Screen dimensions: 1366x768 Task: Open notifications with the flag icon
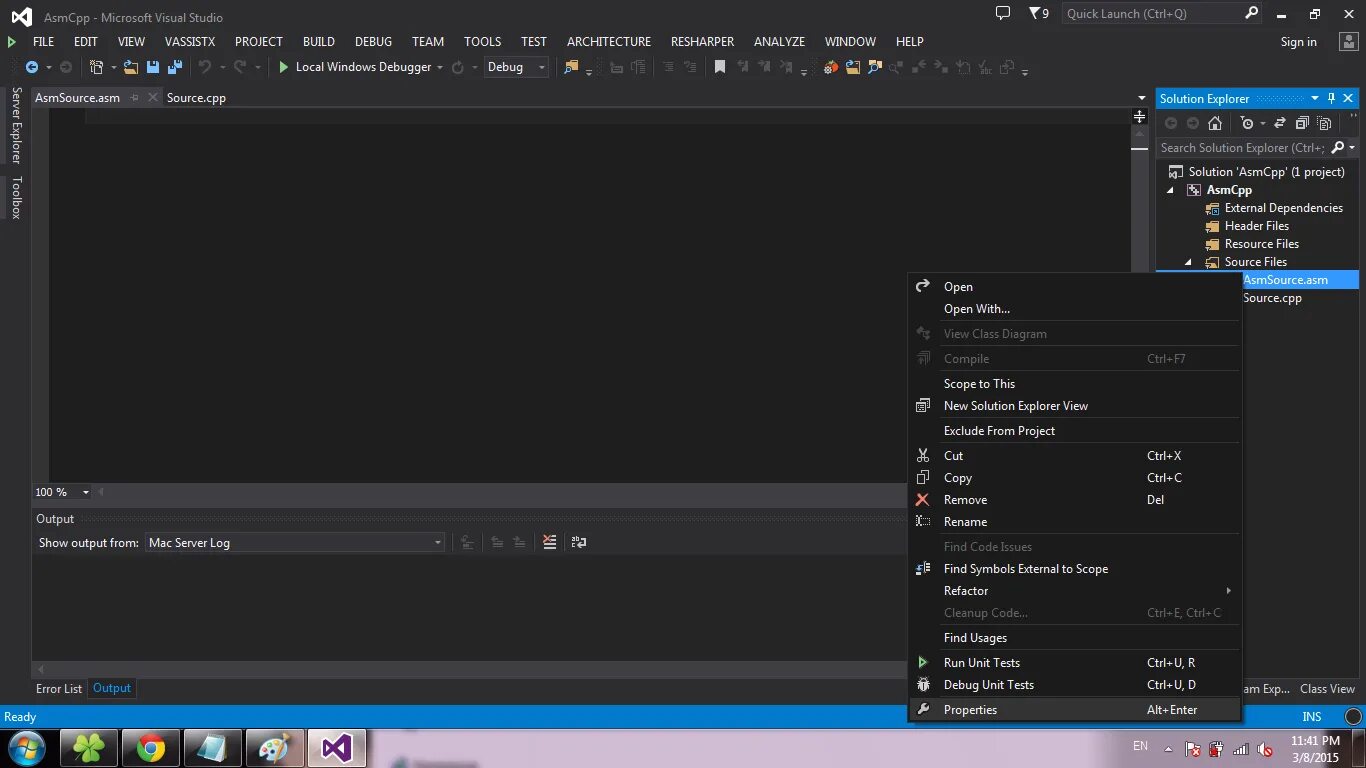coord(1035,14)
